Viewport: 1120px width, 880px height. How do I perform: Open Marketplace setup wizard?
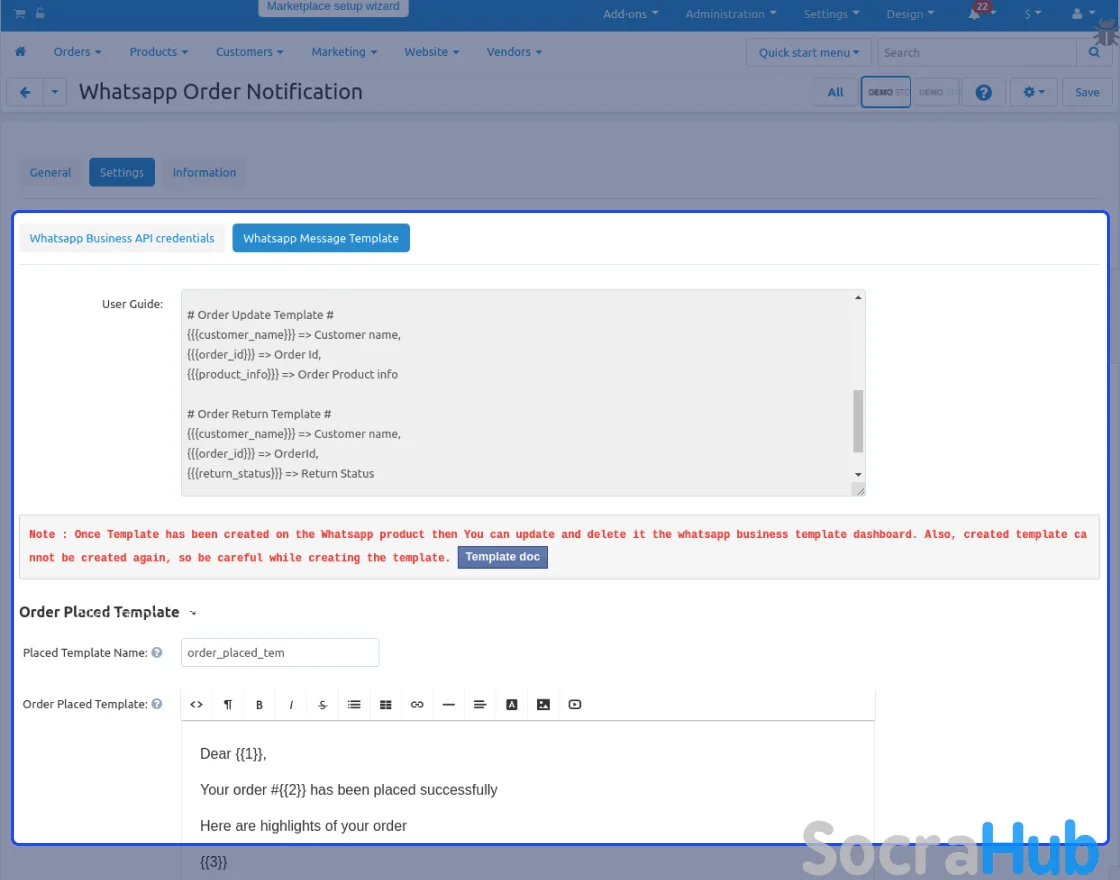pyautogui.click(x=333, y=7)
